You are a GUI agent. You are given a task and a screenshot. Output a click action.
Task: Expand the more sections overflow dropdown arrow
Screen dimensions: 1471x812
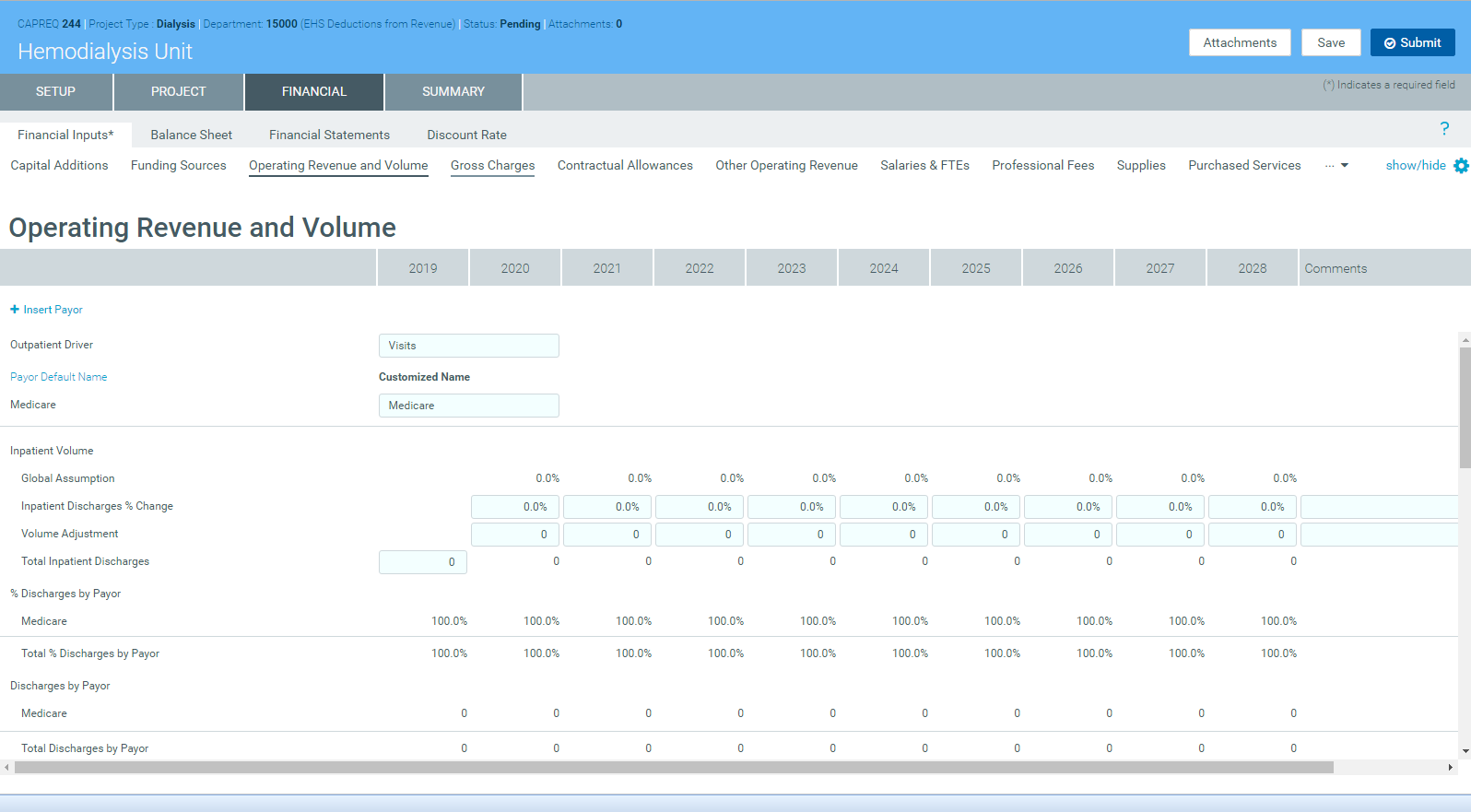(1344, 166)
